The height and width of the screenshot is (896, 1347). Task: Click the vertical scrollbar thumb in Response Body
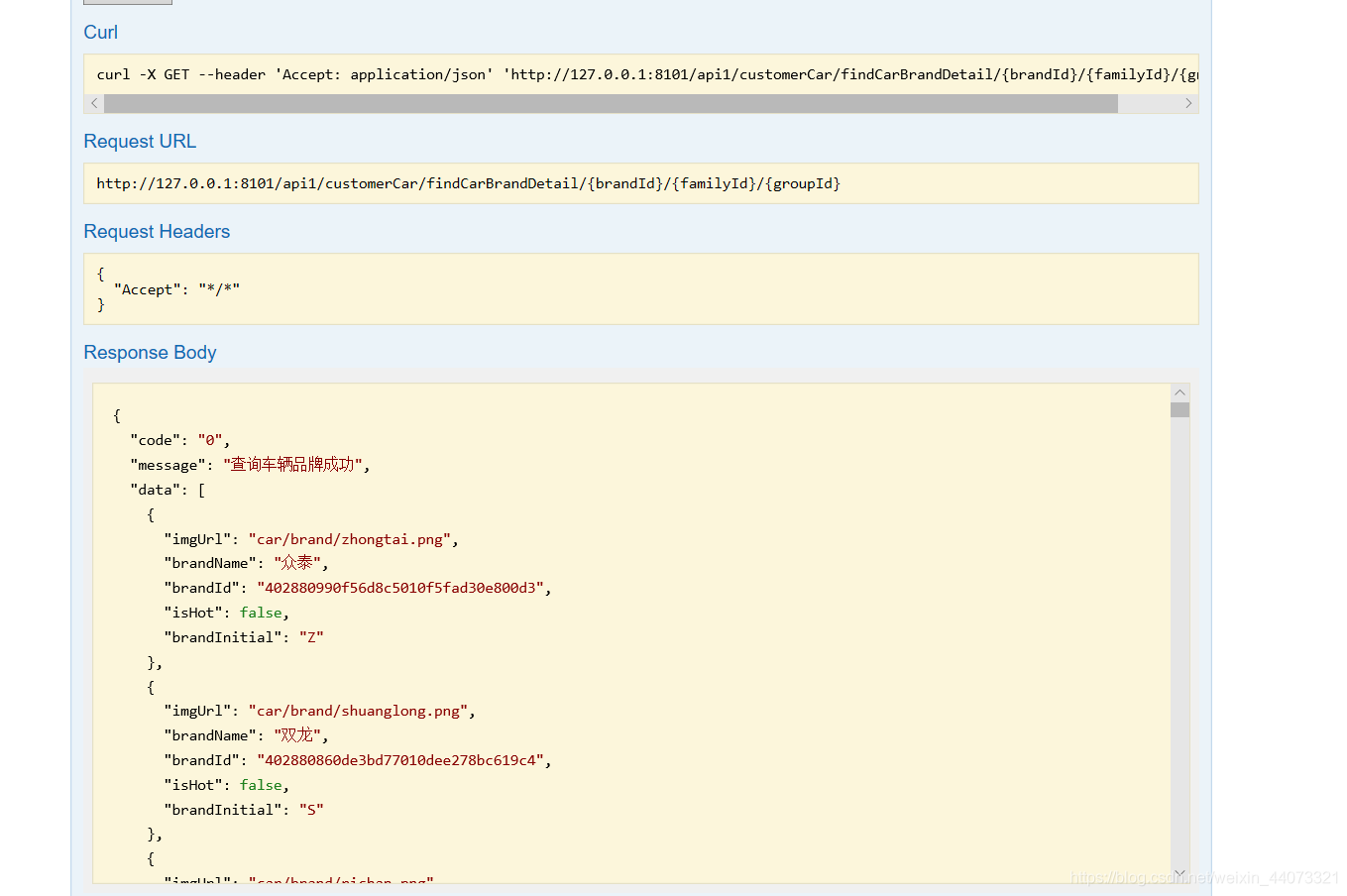1179,409
